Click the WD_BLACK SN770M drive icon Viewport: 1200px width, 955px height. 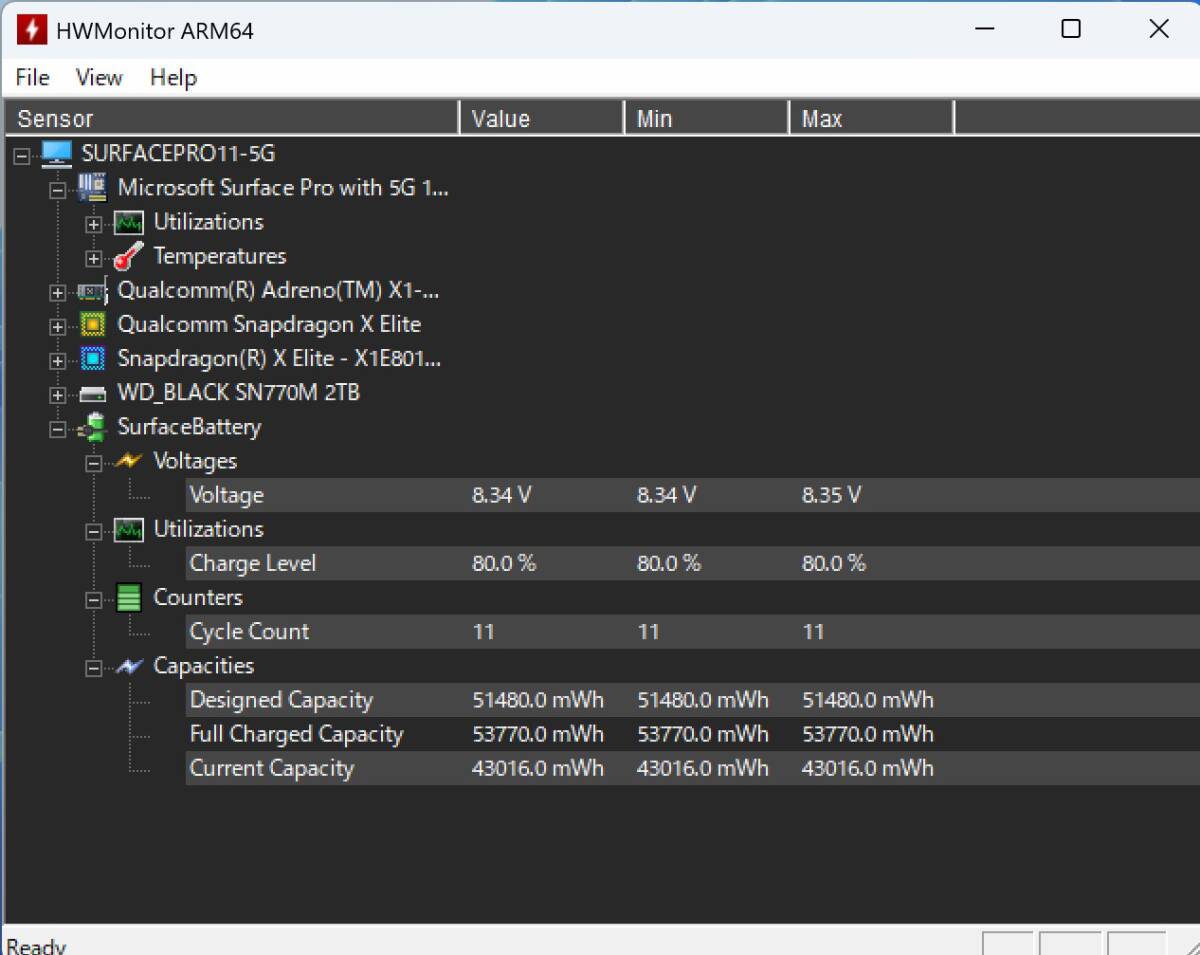tap(93, 394)
